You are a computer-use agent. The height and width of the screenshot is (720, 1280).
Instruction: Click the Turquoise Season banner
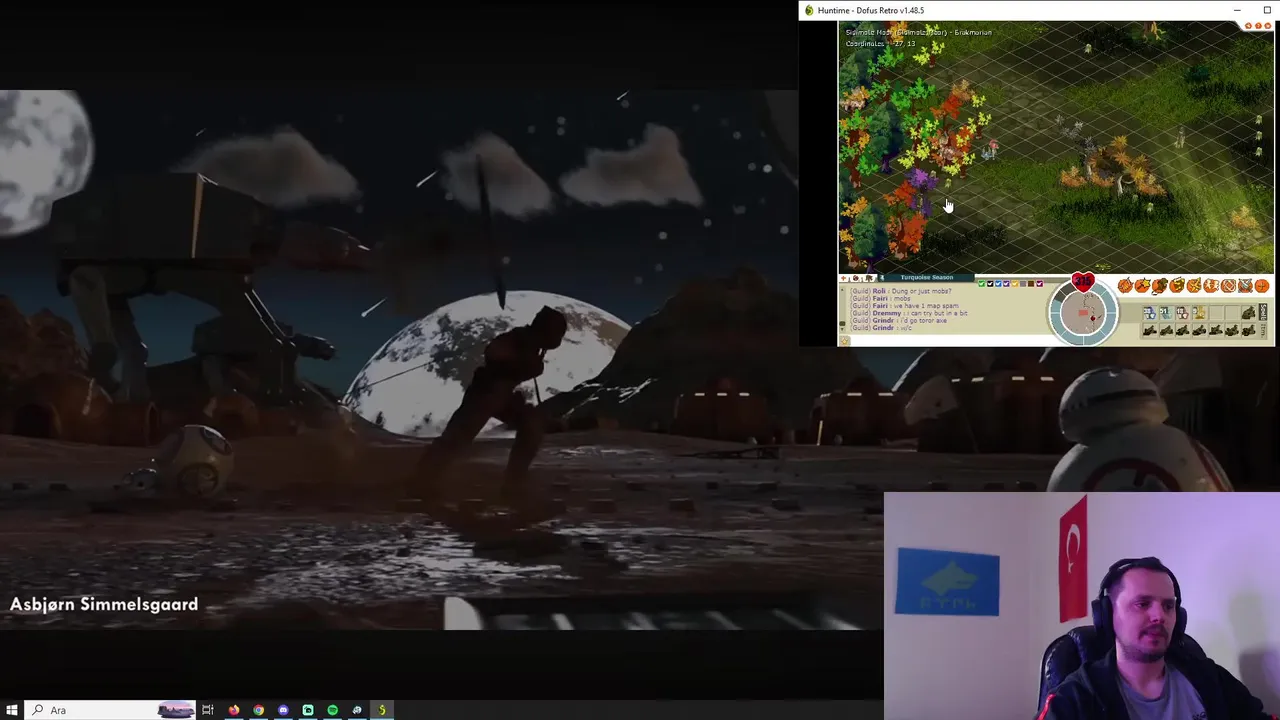pos(927,277)
